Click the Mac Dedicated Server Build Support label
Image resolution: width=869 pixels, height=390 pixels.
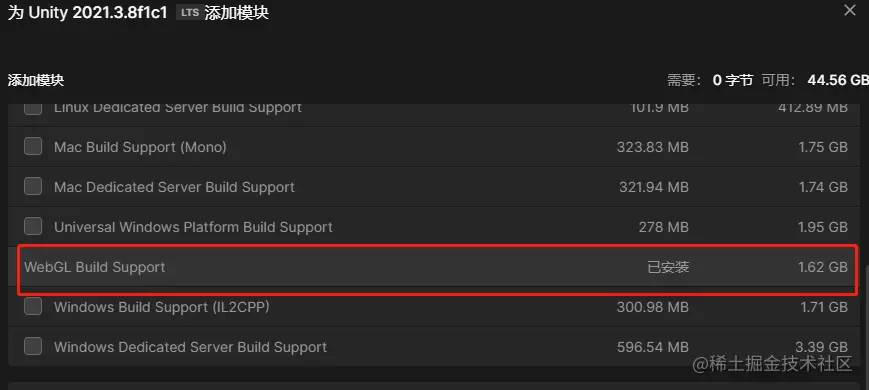[175, 187]
